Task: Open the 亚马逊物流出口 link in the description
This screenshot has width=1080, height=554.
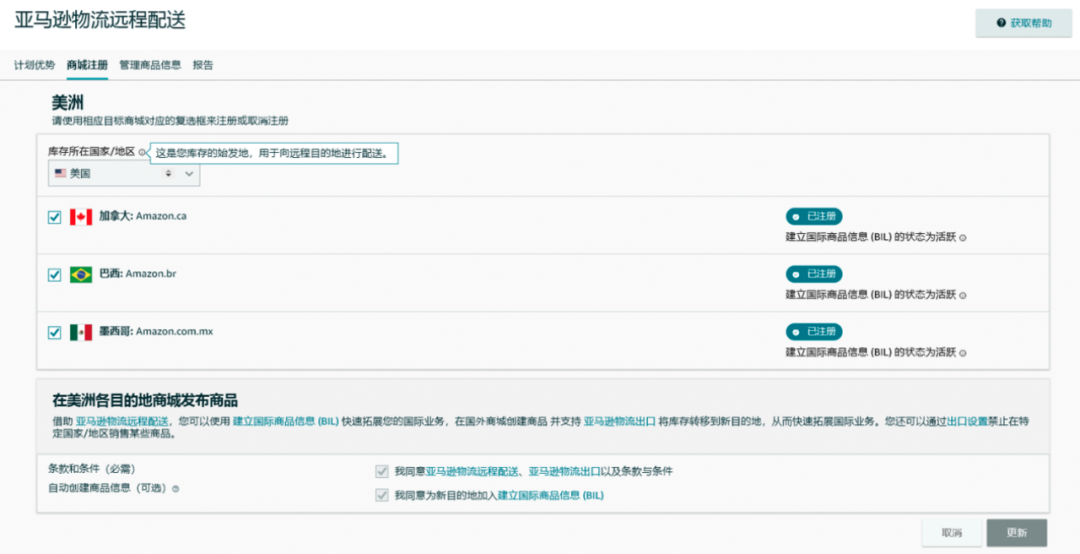Action: [x=620, y=422]
